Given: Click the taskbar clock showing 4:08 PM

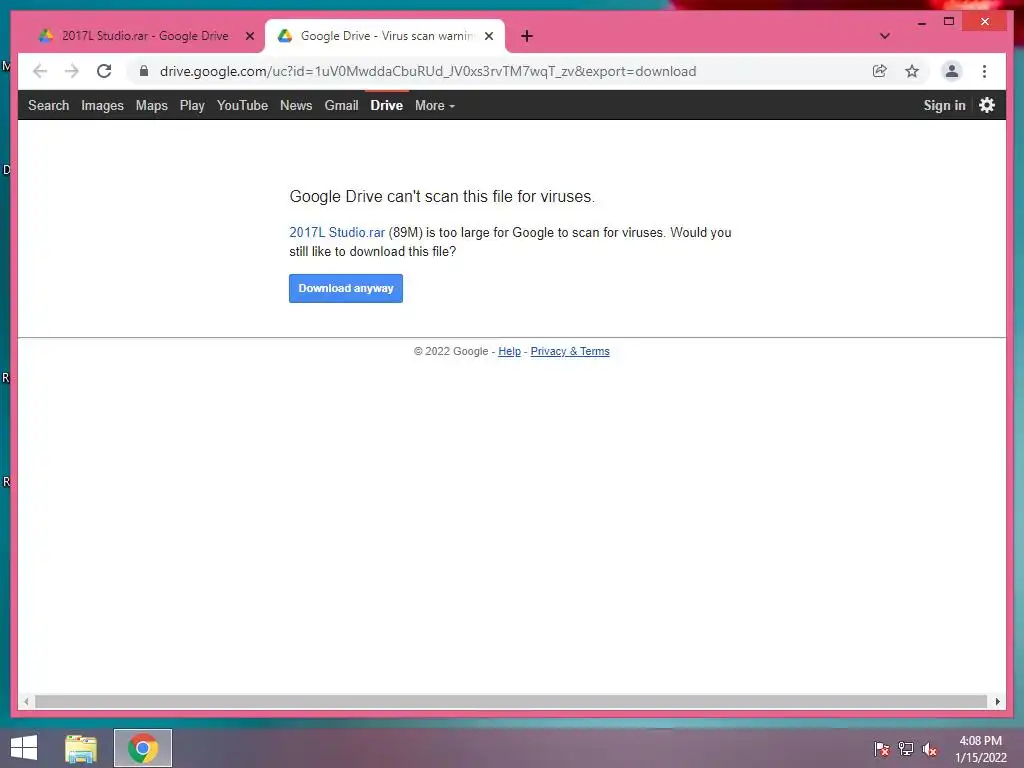Looking at the screenshot, I should click(980, 749).
